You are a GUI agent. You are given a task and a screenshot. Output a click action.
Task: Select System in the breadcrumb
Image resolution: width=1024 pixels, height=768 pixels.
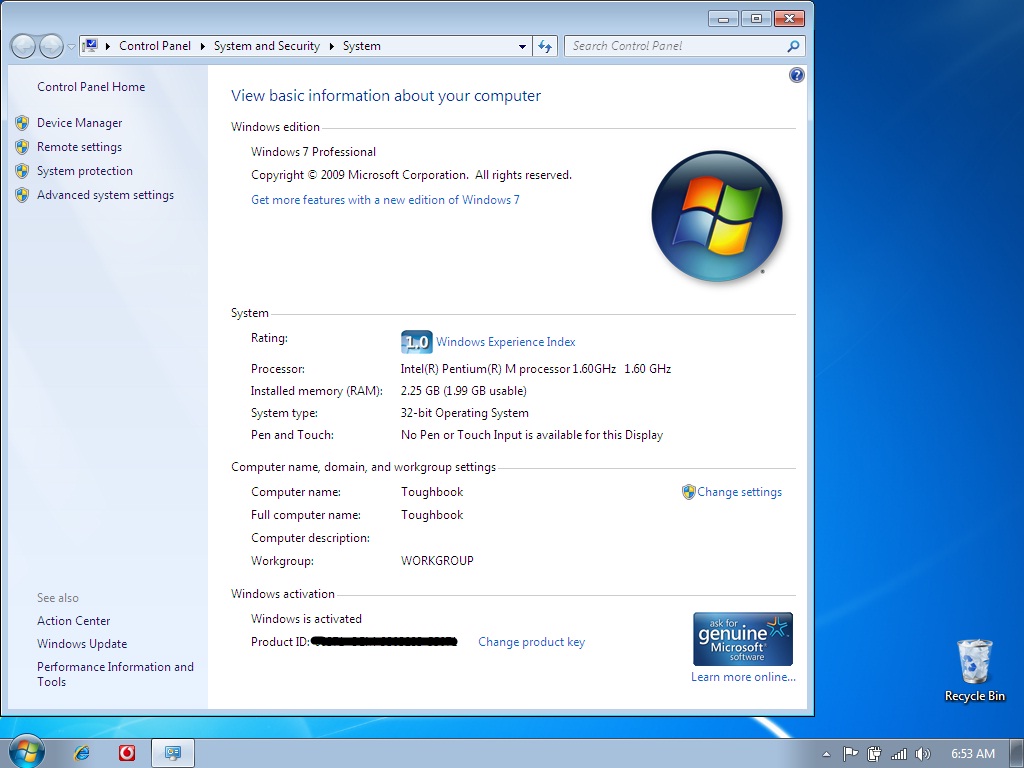click(x=362, y=46)
